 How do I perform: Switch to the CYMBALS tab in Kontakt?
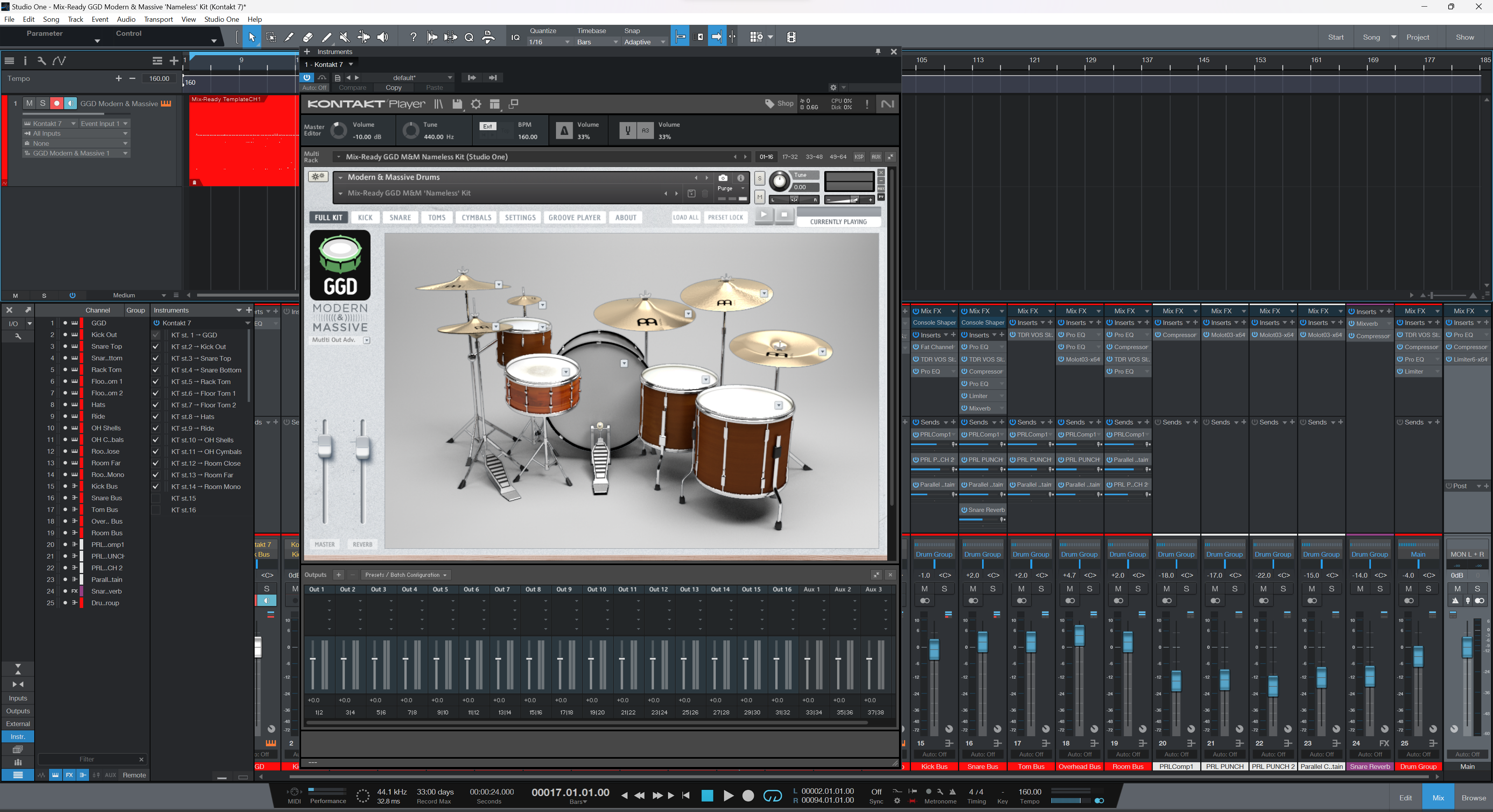pyautogui.click(x=476, y=217)
